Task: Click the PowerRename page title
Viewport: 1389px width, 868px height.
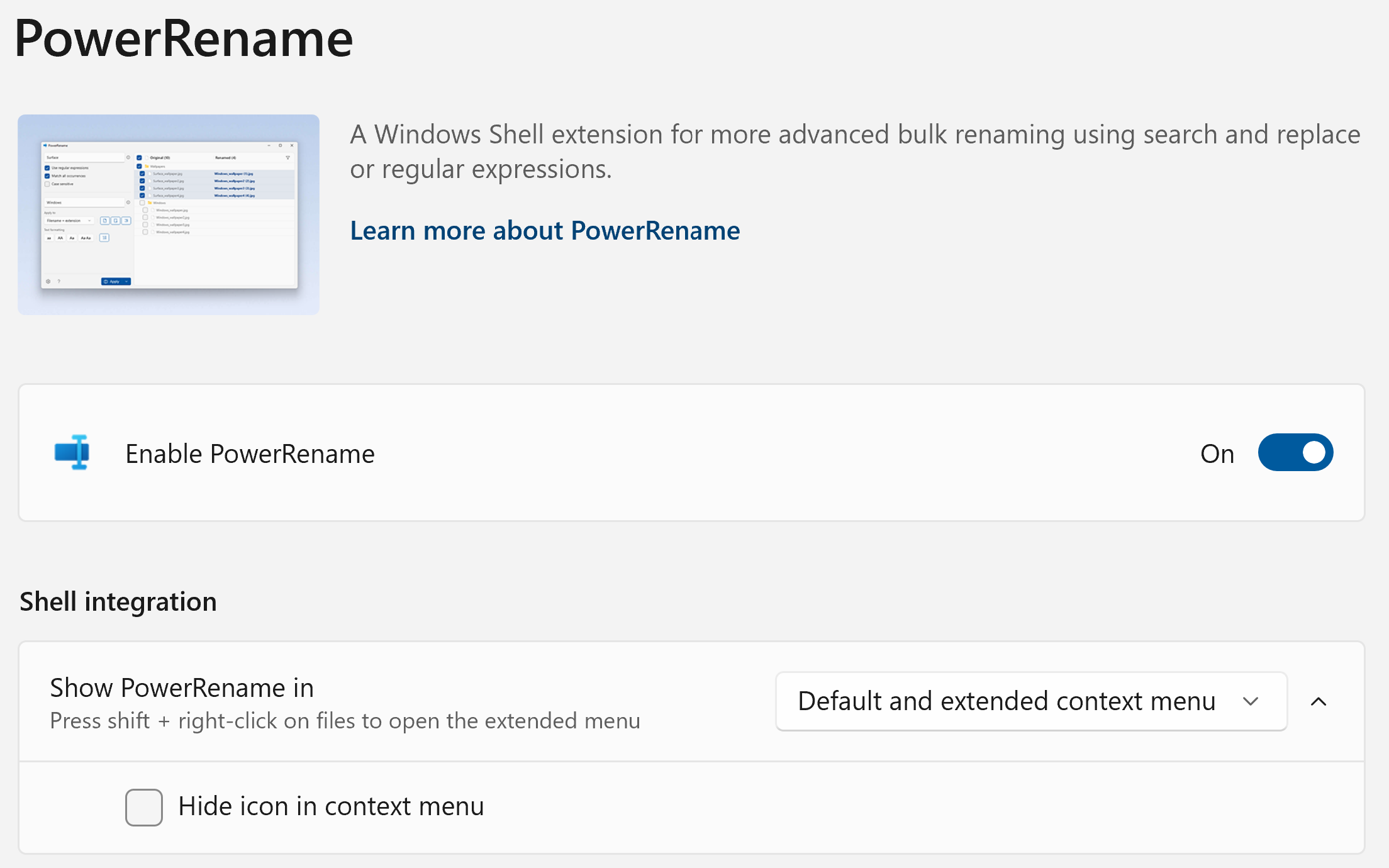Action: [184, 39]
